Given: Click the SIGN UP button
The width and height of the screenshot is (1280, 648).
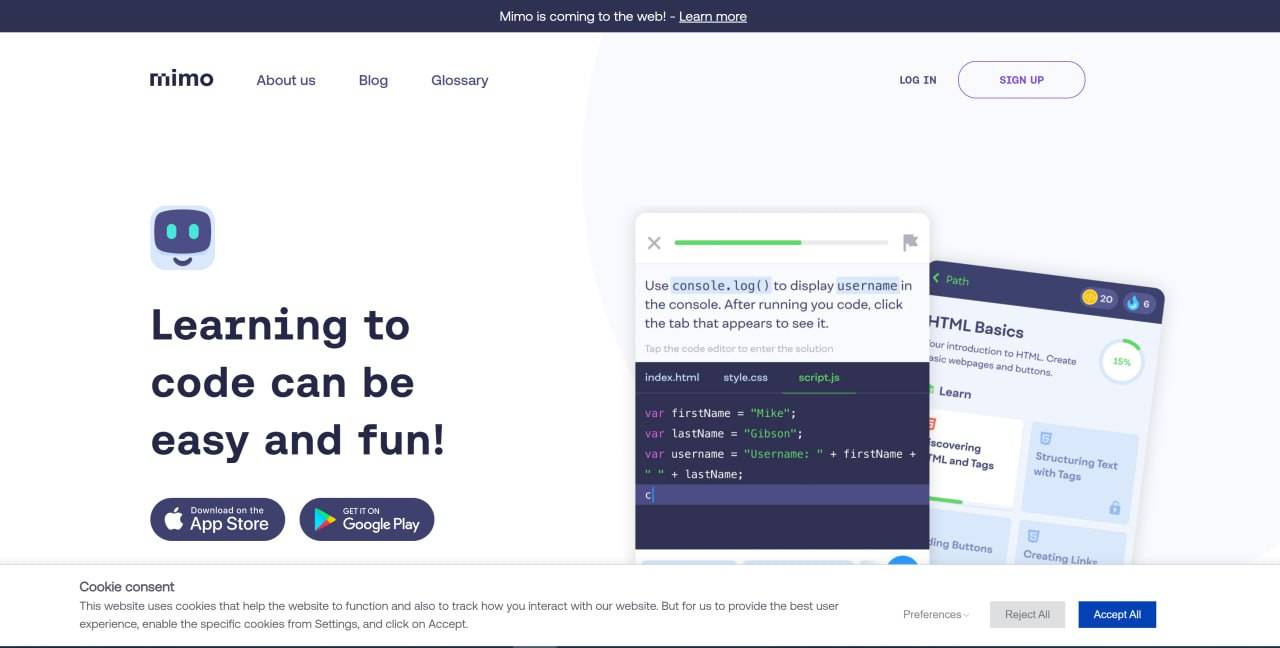Looking at the screenshot, I should (1021, 80).
